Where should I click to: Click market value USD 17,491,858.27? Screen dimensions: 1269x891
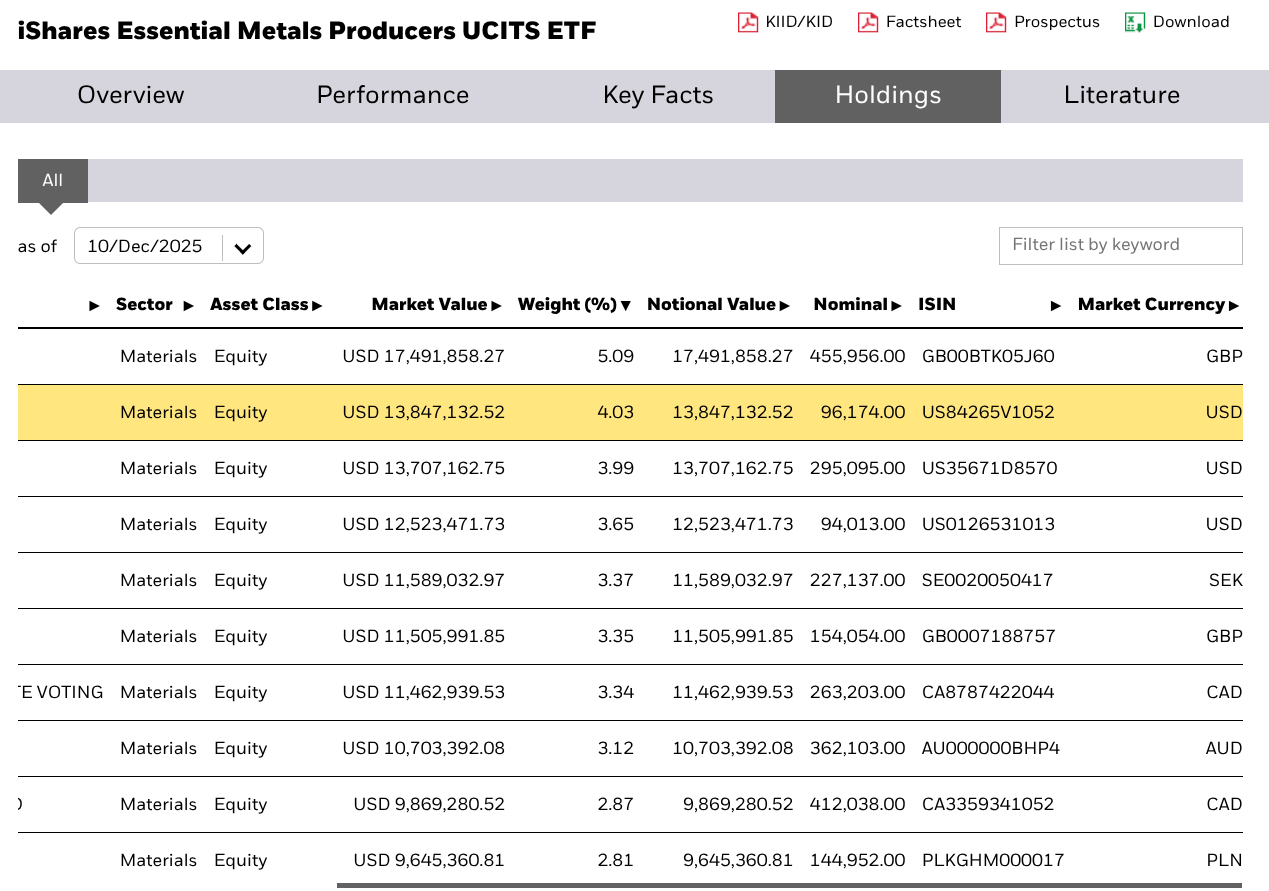423,357
